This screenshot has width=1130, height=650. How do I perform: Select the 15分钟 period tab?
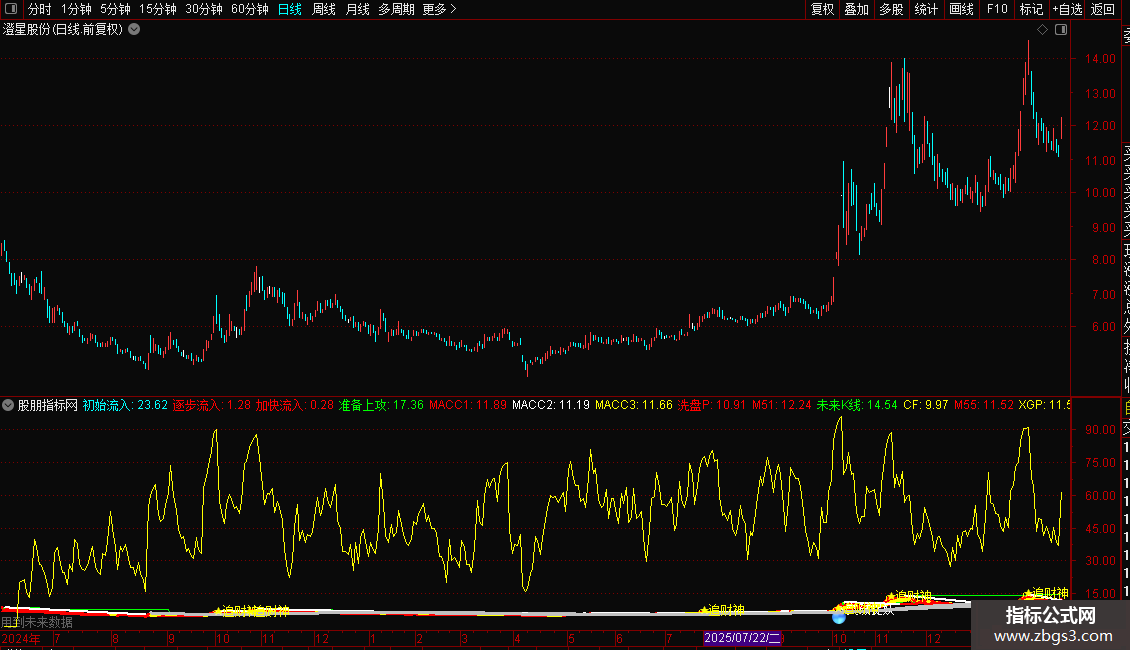tap(158, 9)
